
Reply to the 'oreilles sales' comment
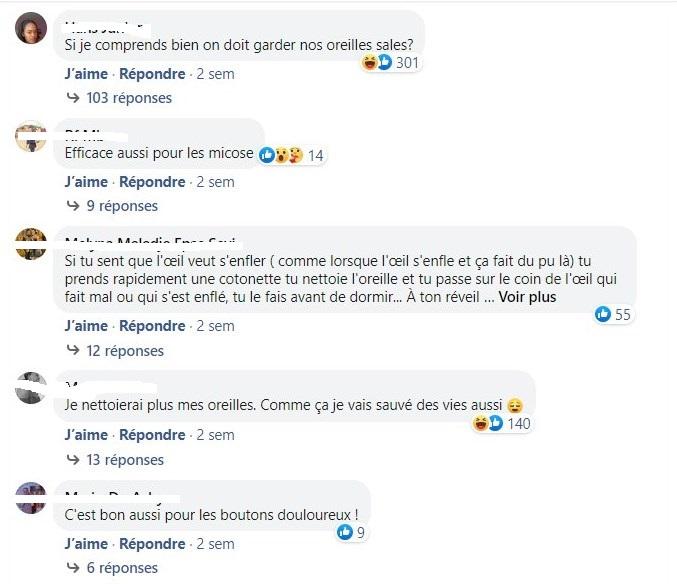(152, 74)
